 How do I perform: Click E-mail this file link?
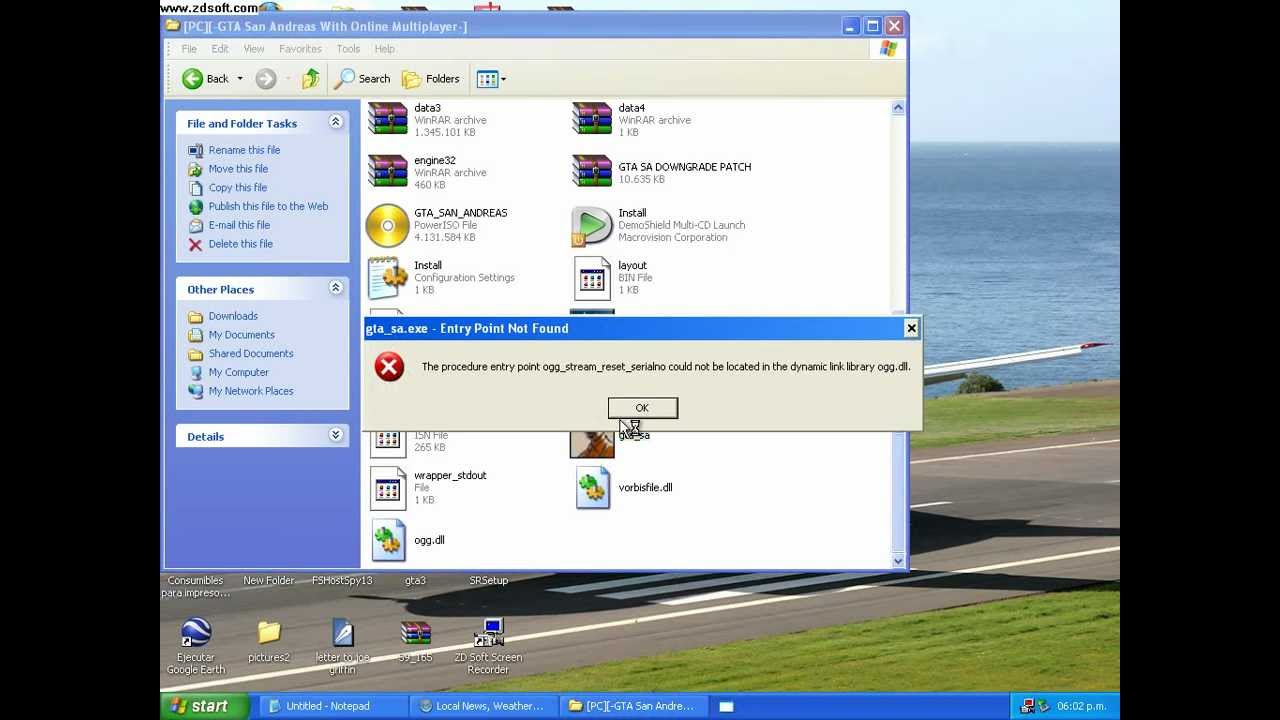[239, 225]
